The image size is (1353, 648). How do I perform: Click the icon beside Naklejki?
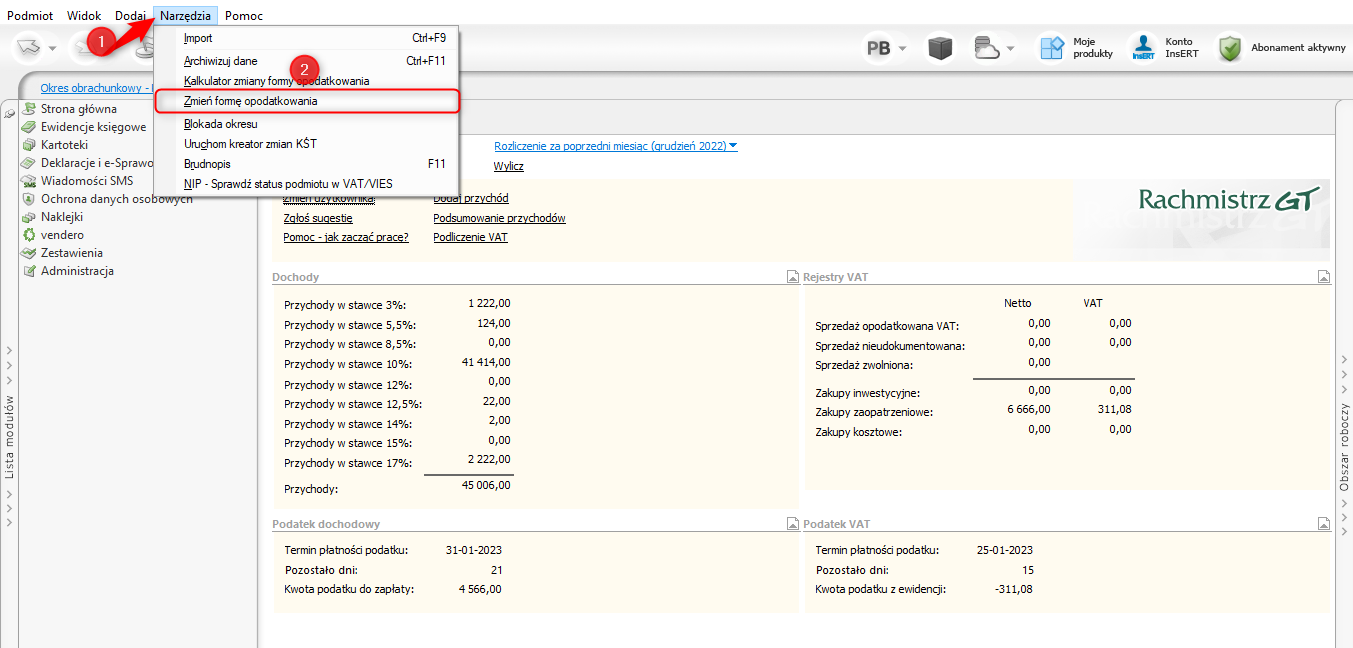pos(30,217)
